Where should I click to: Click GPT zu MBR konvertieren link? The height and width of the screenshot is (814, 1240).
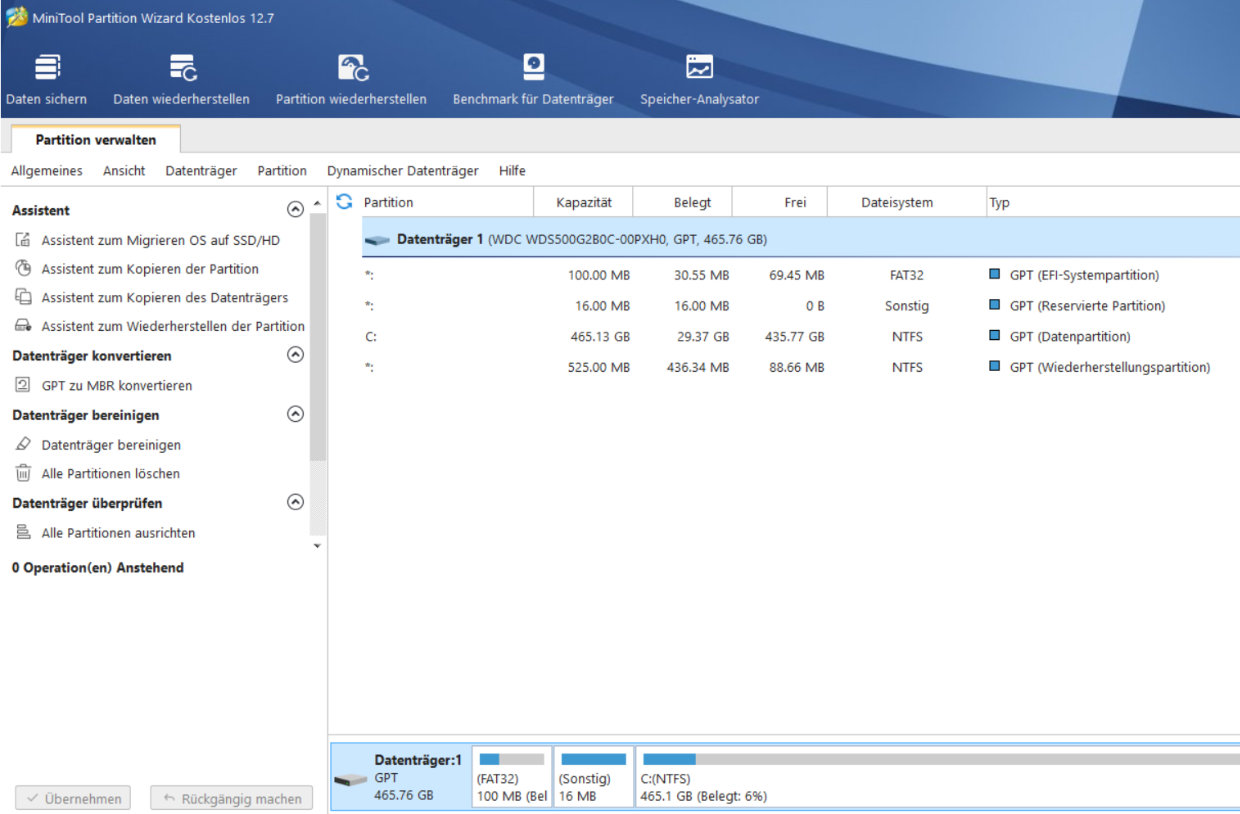tap(117, 385)
